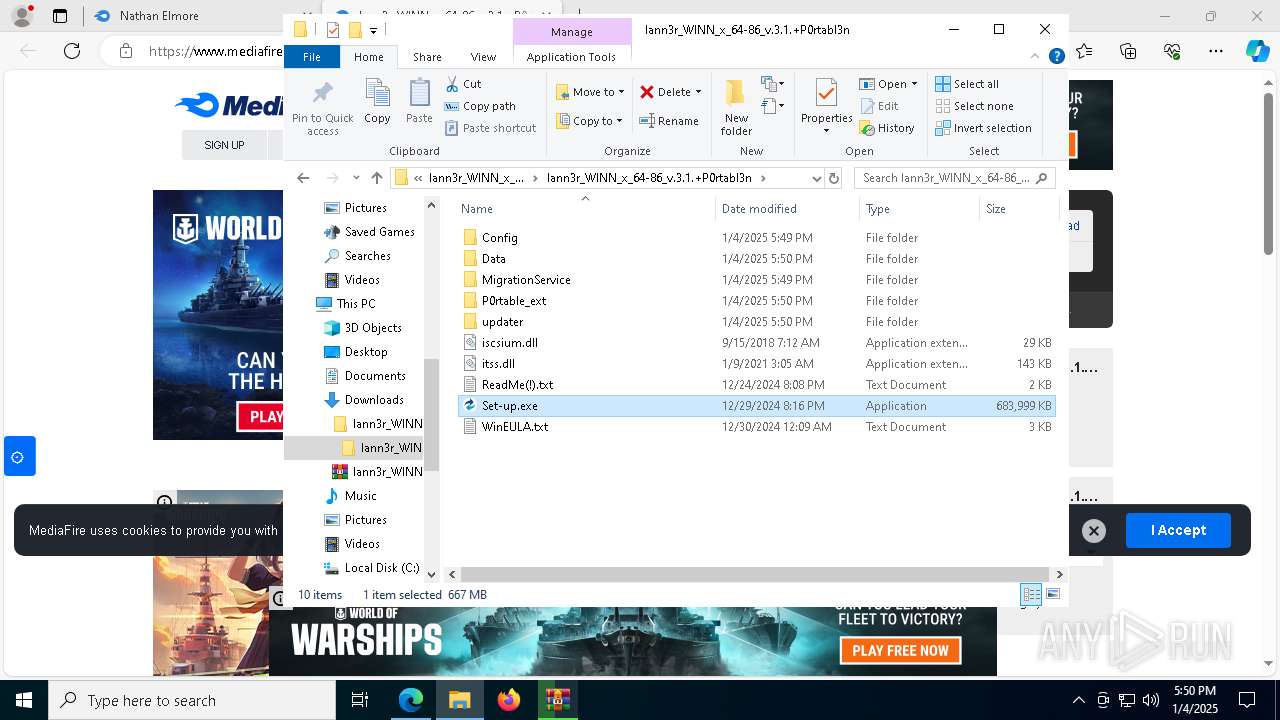The width and height of the screenshot is (1280, 720).
Task: Accept MediaFire cookies
Action: pos(1178,530)
